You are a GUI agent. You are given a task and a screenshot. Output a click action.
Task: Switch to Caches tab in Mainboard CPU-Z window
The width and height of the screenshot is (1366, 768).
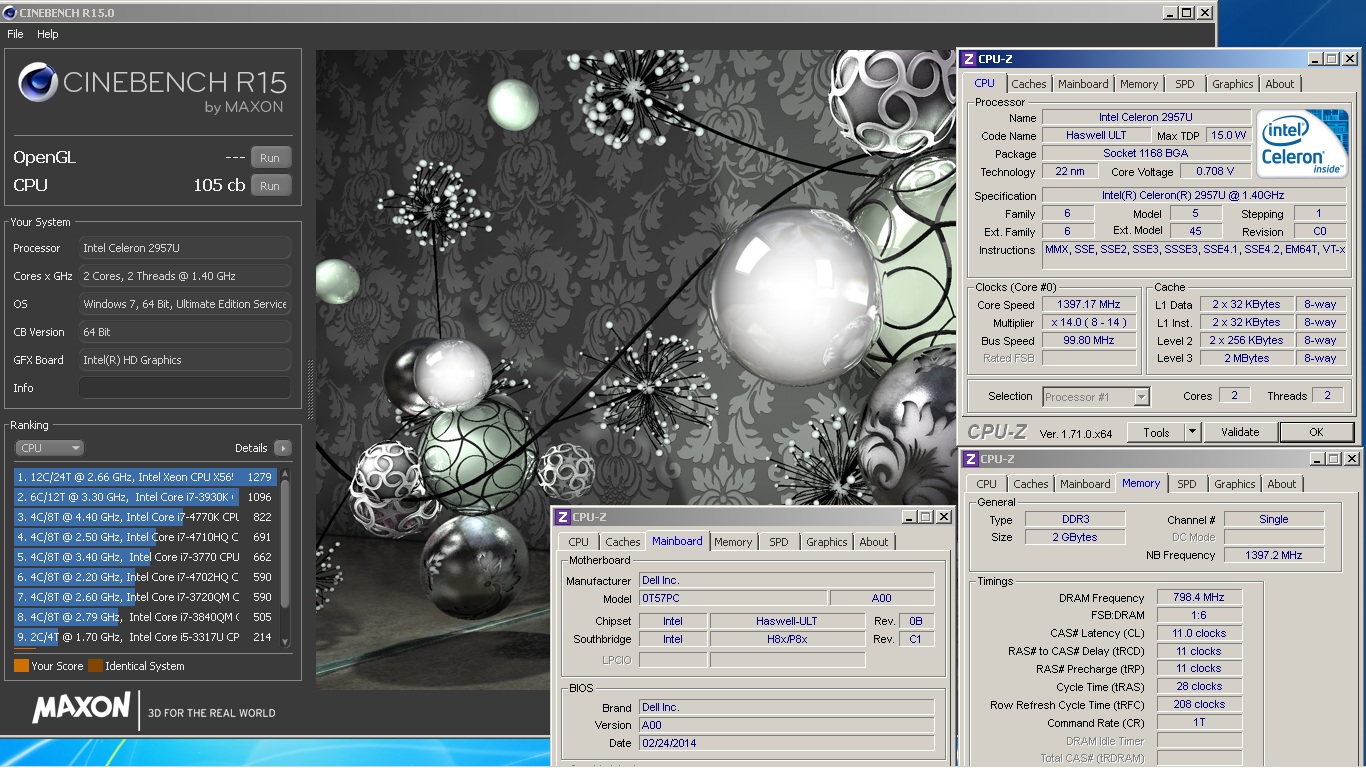622,542
